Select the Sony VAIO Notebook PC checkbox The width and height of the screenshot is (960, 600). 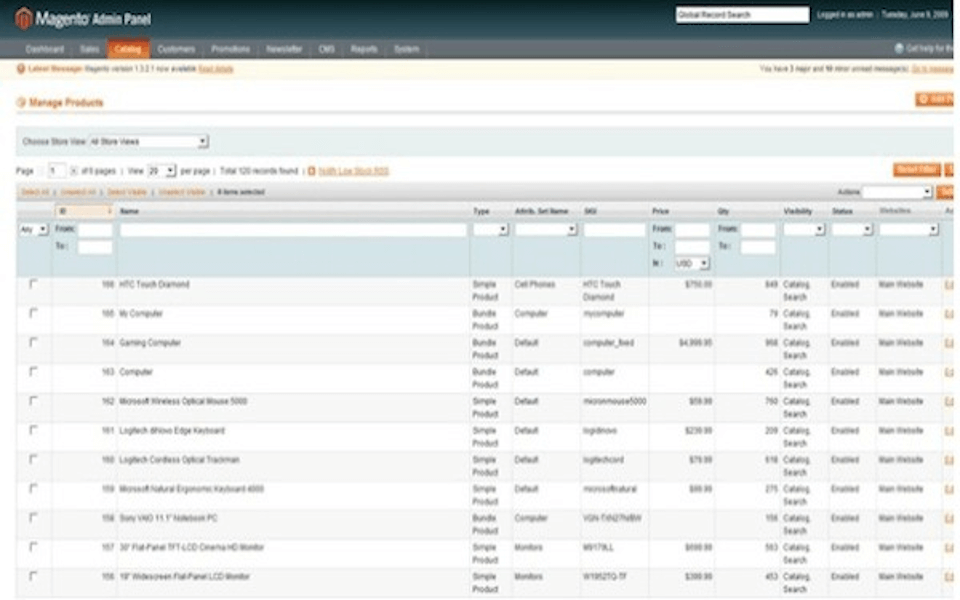coord(33,518)
